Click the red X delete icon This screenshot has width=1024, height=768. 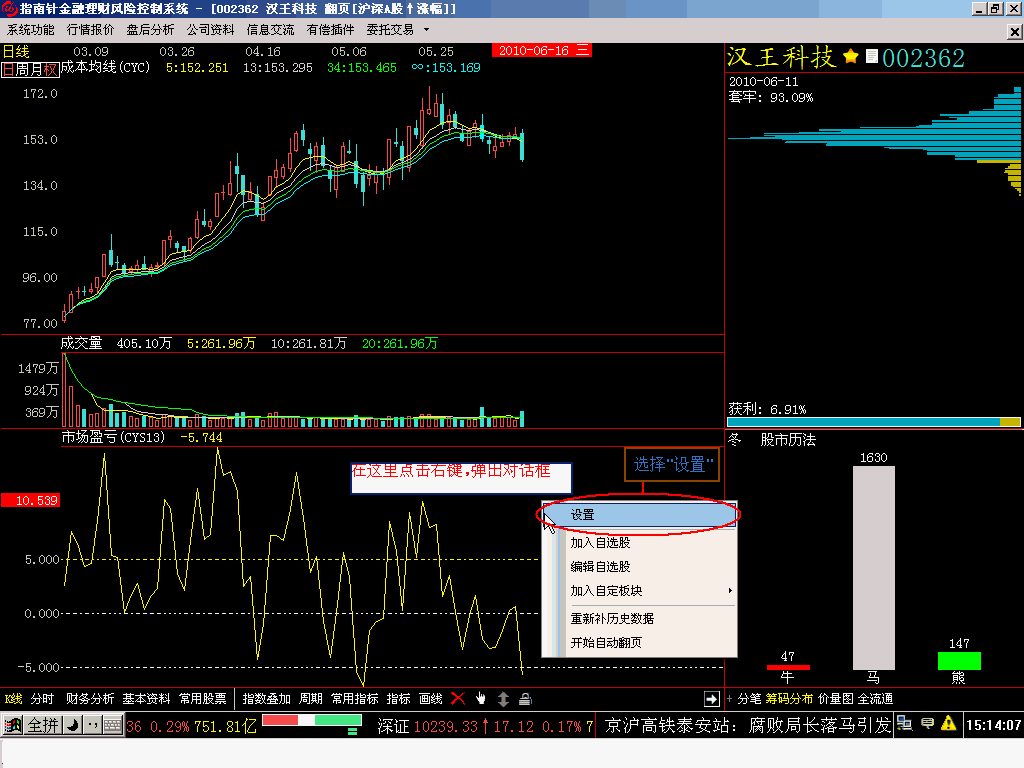pyautogui.click(x=458, y=699)
